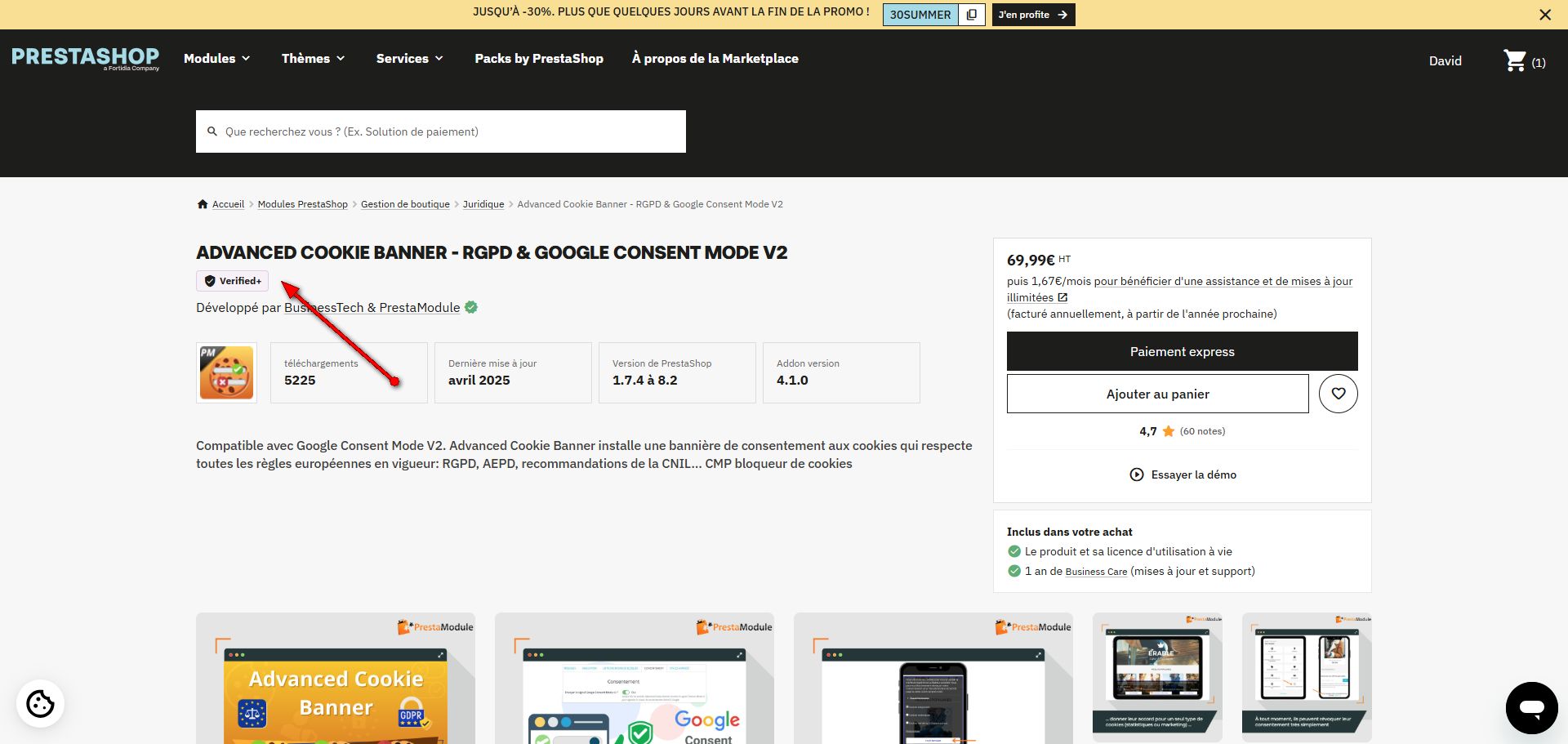The width and height of the screenshot is (1568, 744).
Task: Open the live chat bubble
Action: pyautogui.click(x=1531, y=707)
